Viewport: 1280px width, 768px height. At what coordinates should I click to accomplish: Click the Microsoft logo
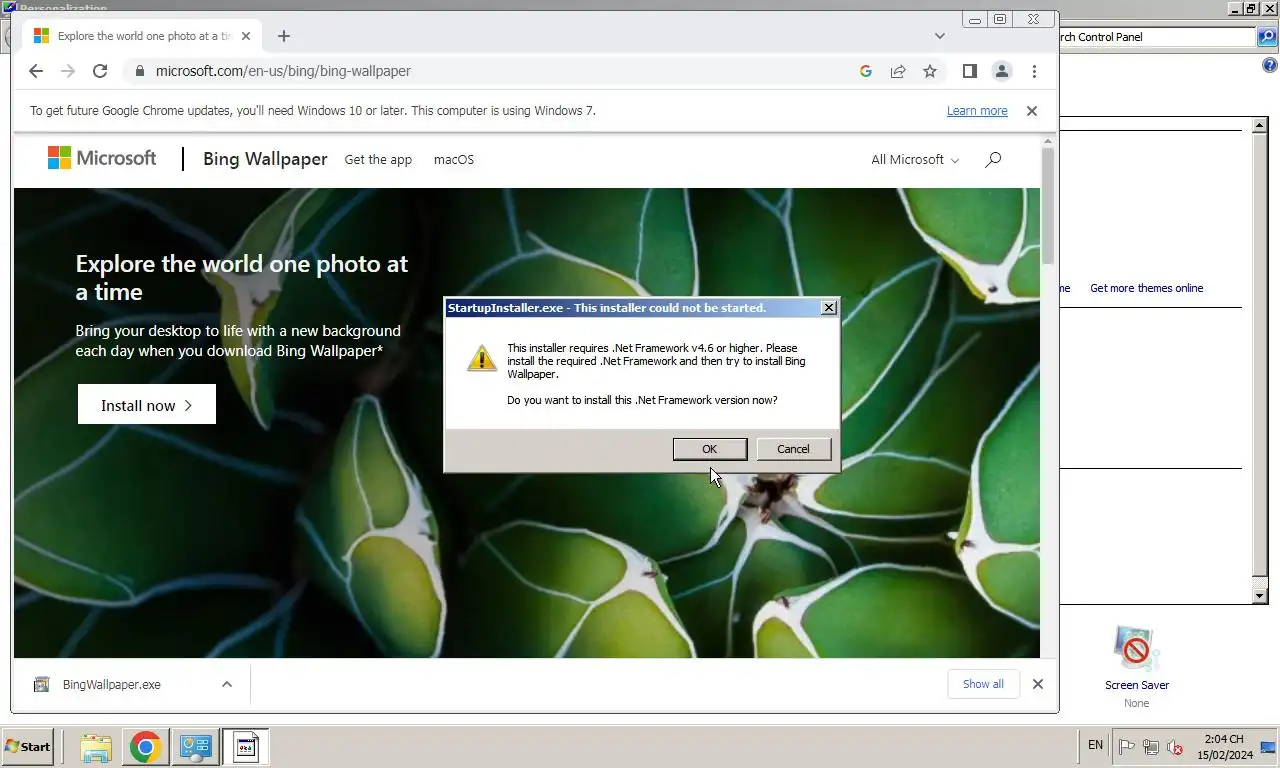102,158
